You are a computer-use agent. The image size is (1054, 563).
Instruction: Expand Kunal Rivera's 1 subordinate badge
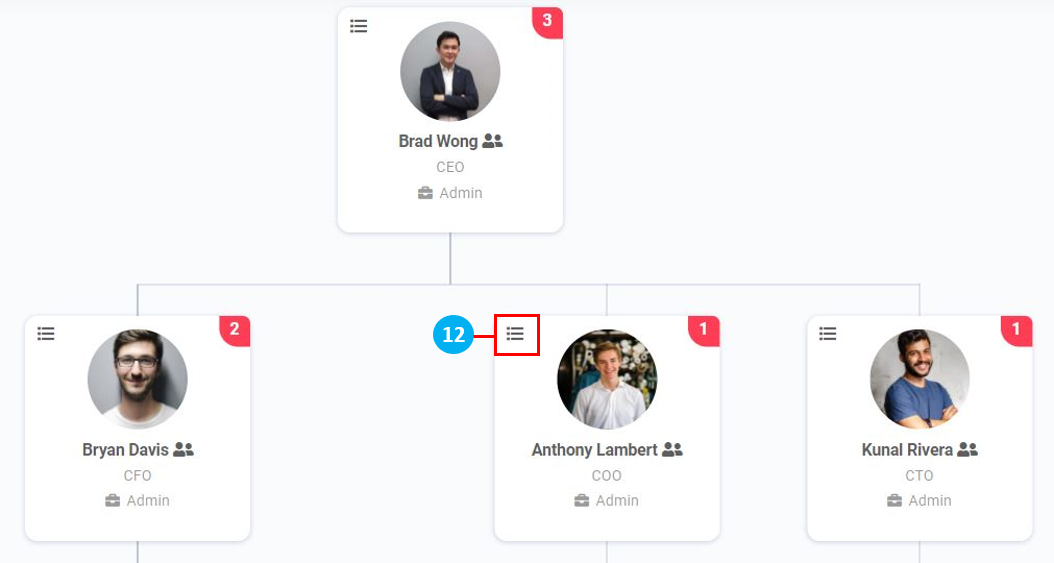1016,329
